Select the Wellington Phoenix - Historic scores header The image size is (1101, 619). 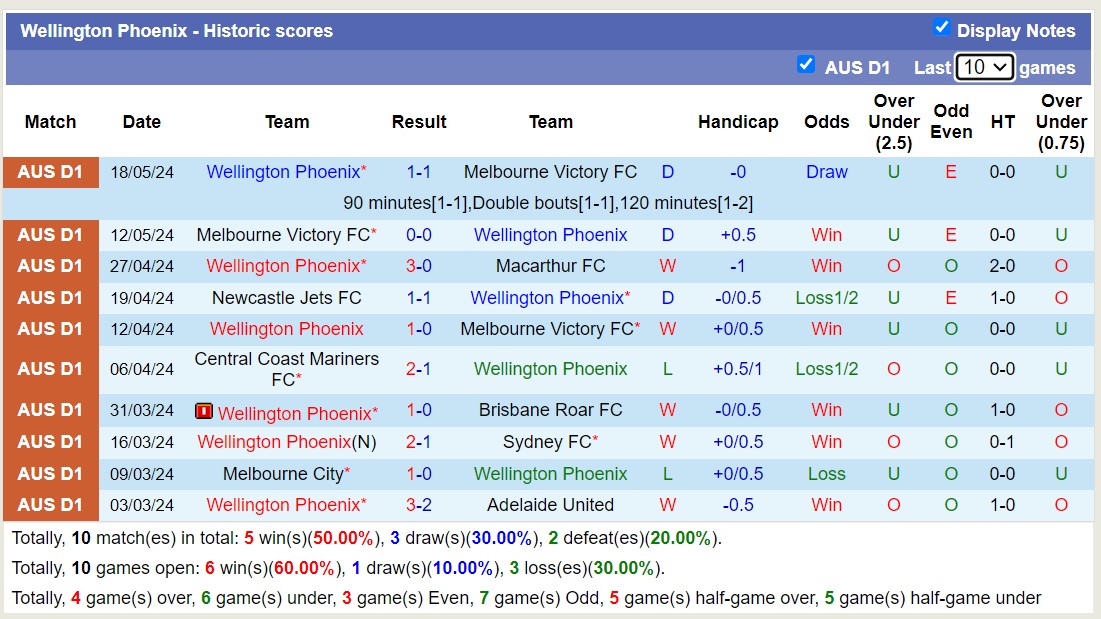tap(176, 30)
